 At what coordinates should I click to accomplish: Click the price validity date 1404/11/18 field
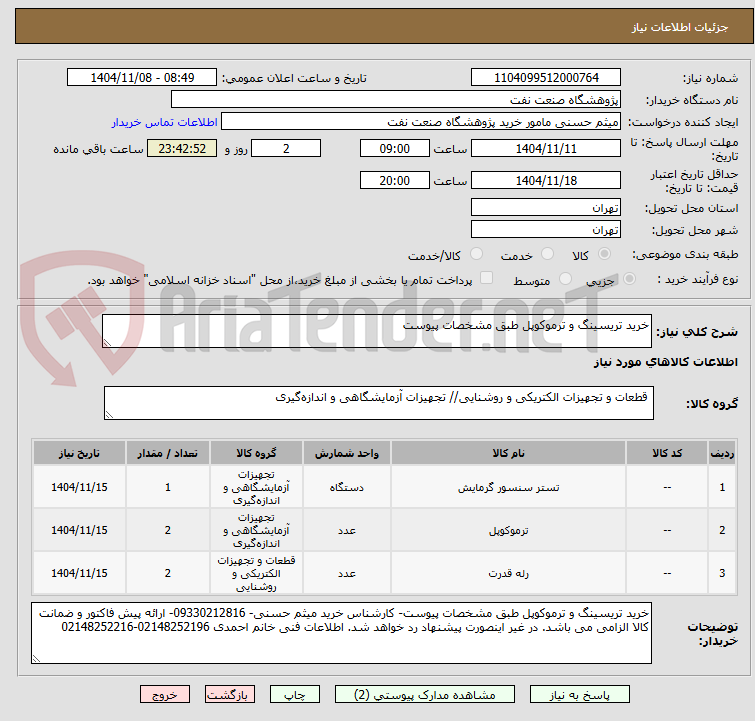[546, 181]
